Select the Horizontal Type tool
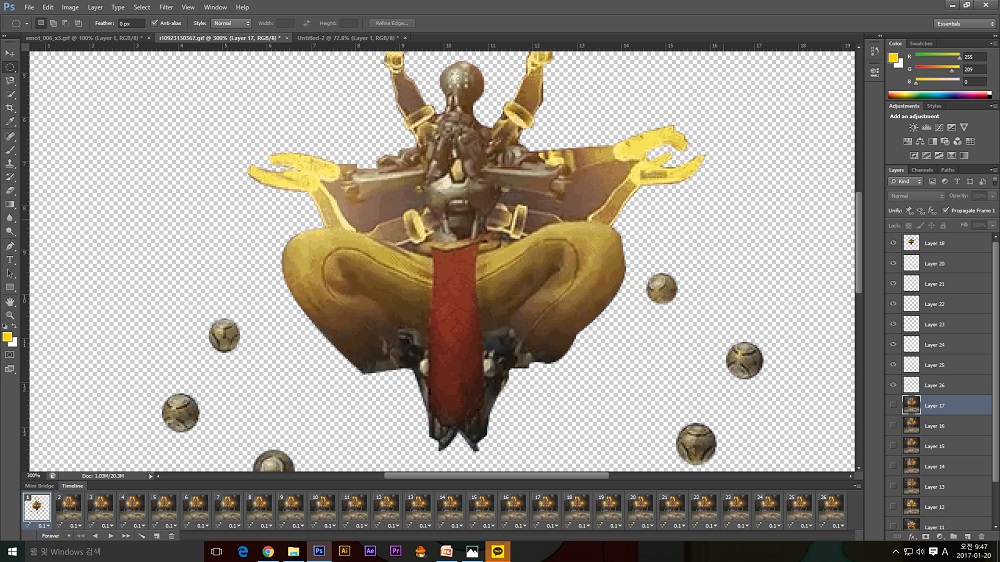Image resolution: width=1000 pixels, height=562 pixels. coord(10,260)
